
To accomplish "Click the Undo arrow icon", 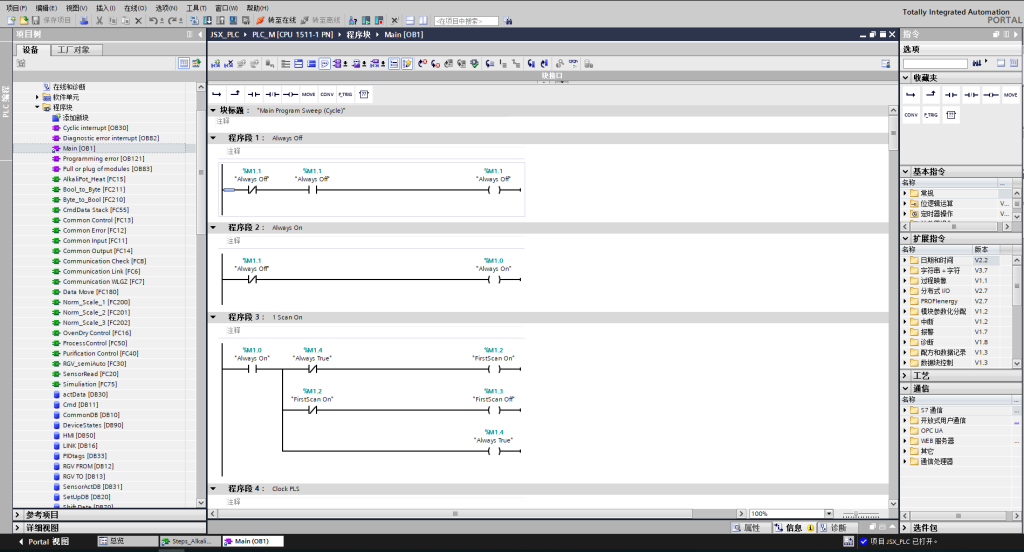I will (153, 21).
